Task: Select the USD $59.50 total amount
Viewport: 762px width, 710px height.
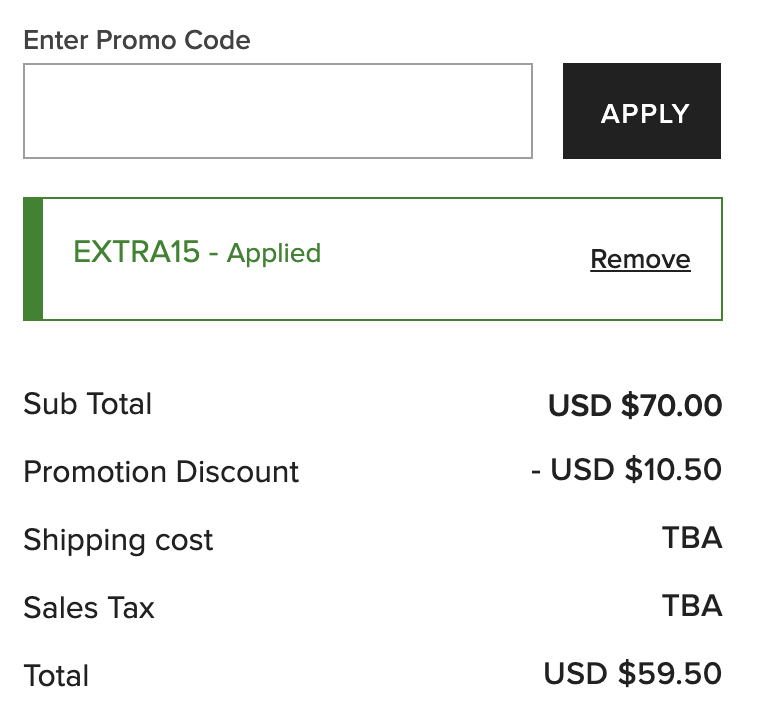Action: 633,674
